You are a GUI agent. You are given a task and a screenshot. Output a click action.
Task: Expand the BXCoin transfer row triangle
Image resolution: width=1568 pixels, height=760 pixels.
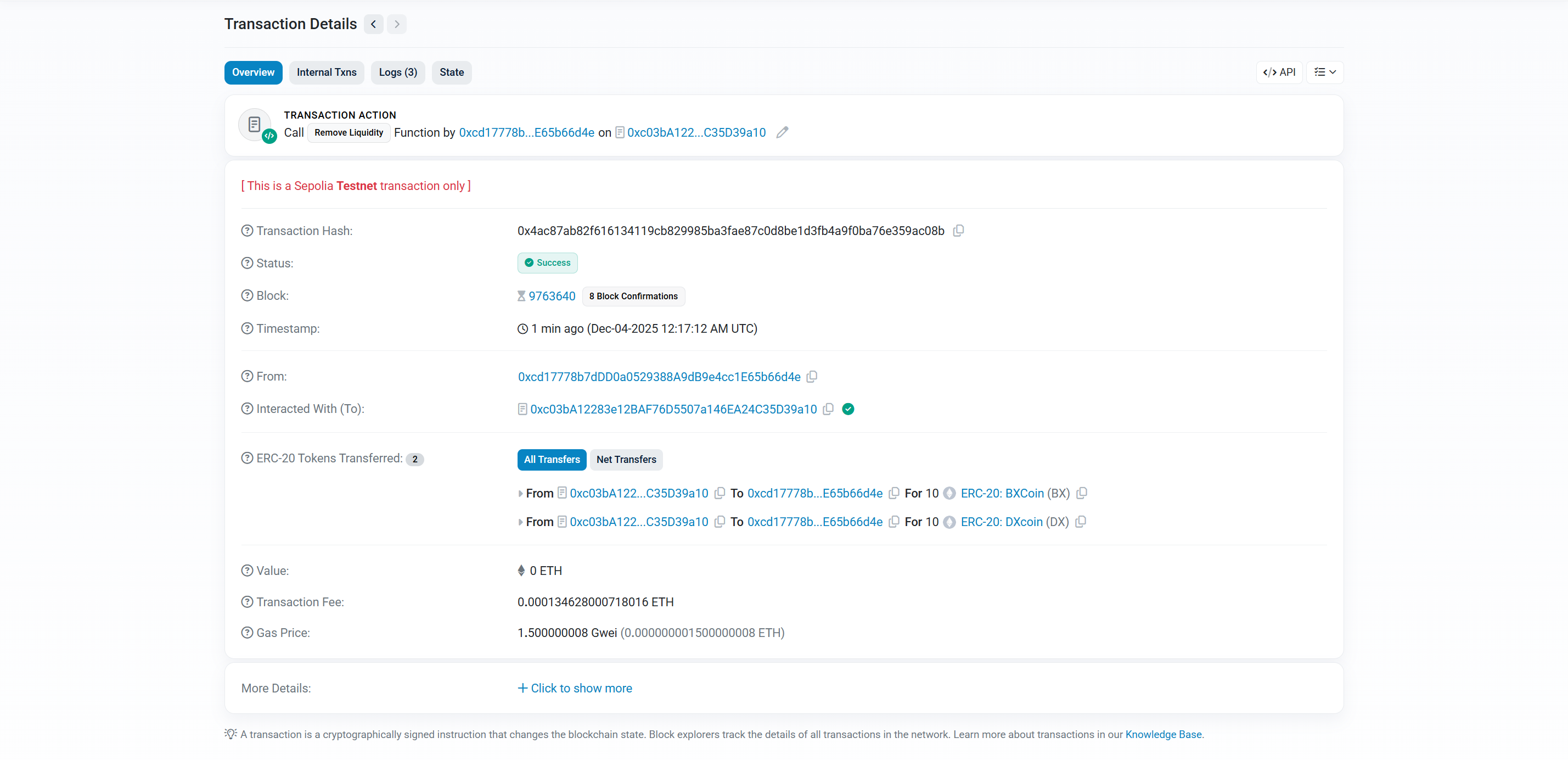point(520,493)
